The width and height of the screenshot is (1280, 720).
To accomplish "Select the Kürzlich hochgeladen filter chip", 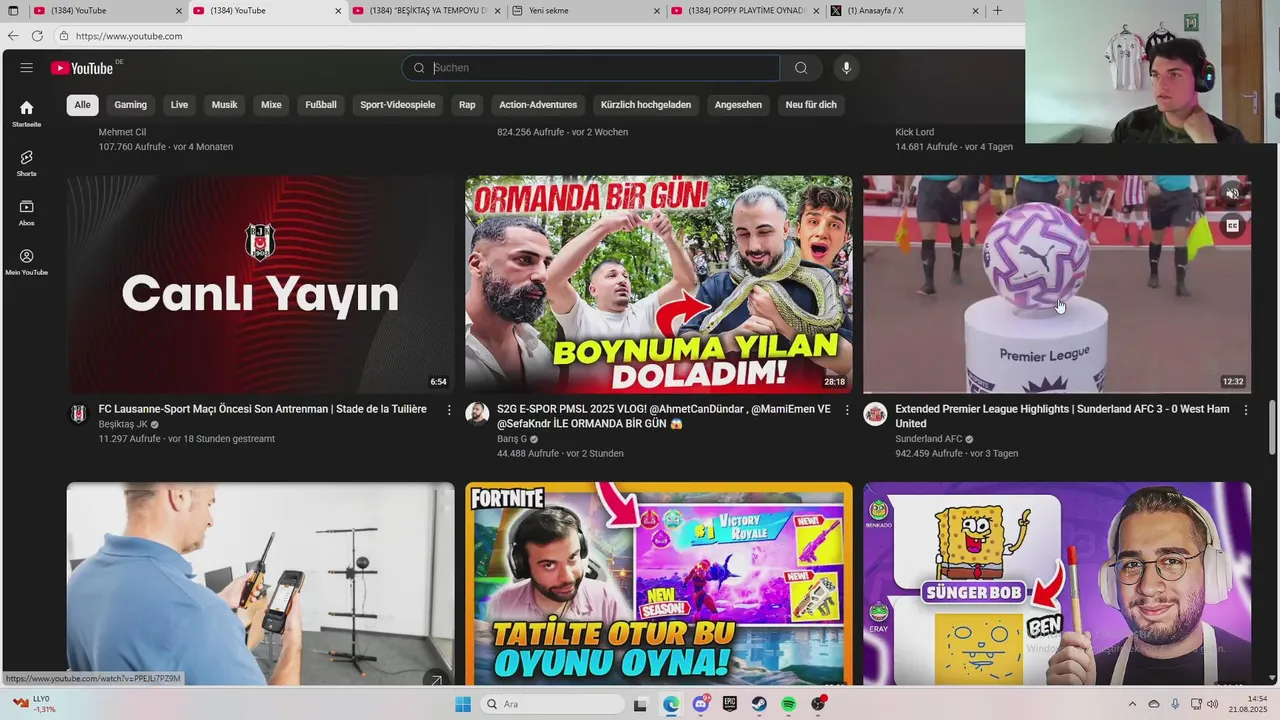I will click(x=646, y=105).
